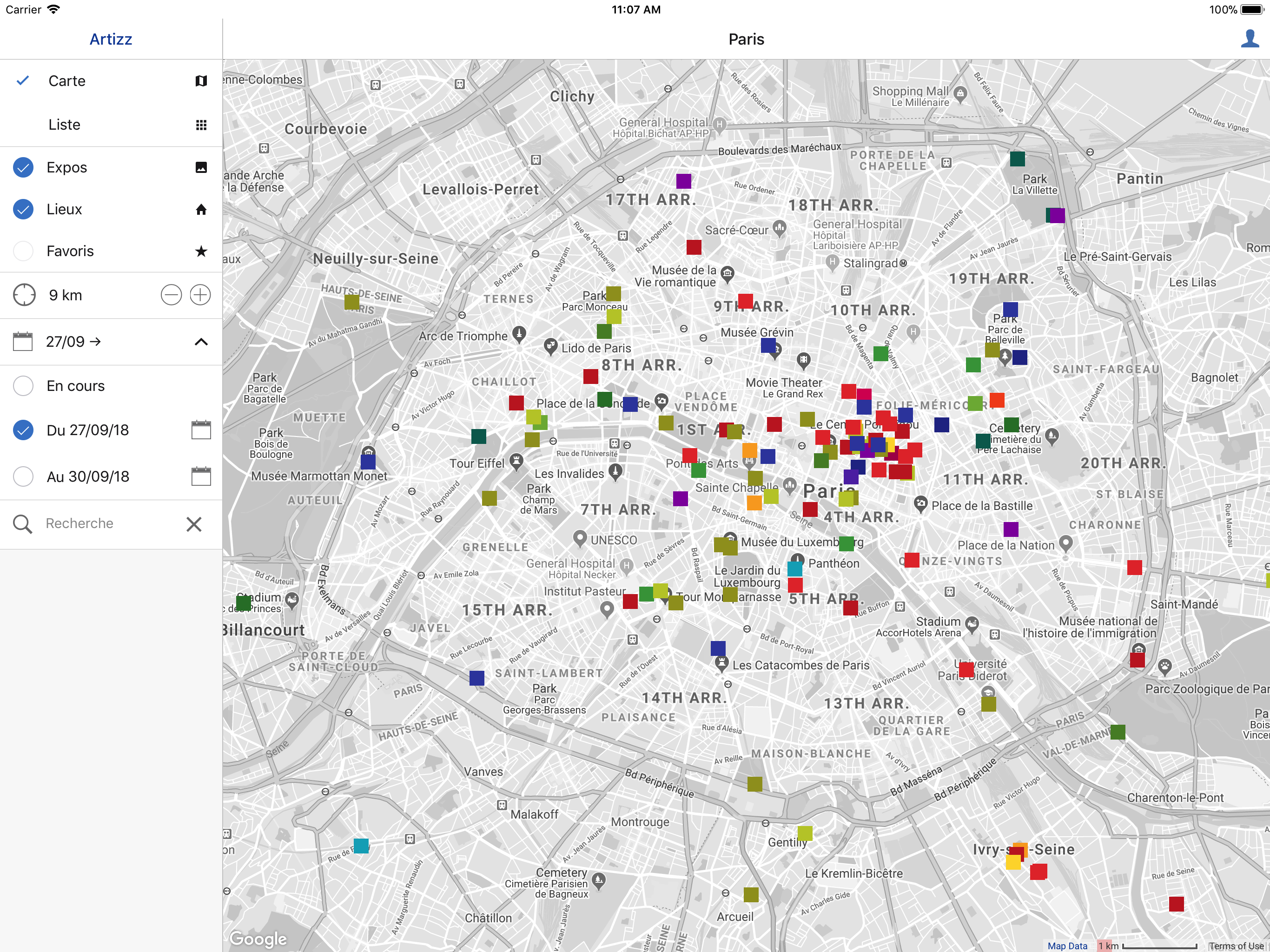Screen dimensions: 1270x952
Task: Open calendar picker for Du 27/09/18
Action: pyautogui.click(x=201, y=430)
